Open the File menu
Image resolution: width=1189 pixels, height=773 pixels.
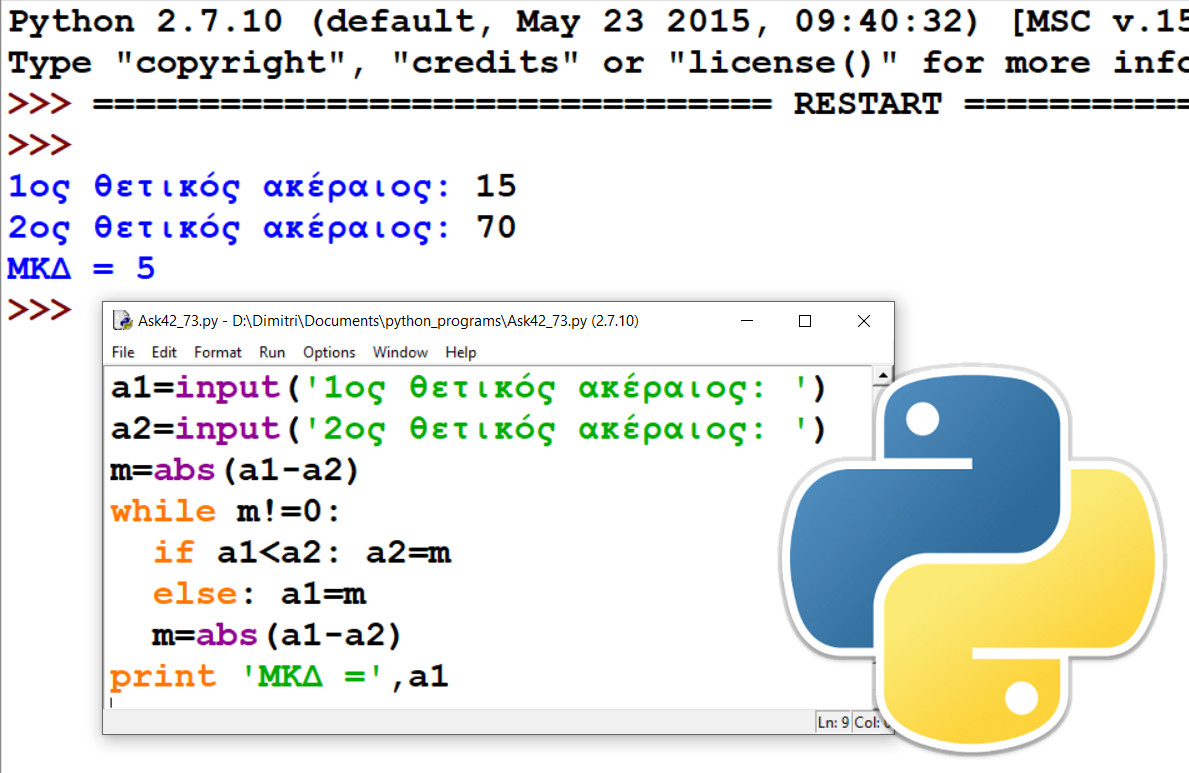(123, 352)
